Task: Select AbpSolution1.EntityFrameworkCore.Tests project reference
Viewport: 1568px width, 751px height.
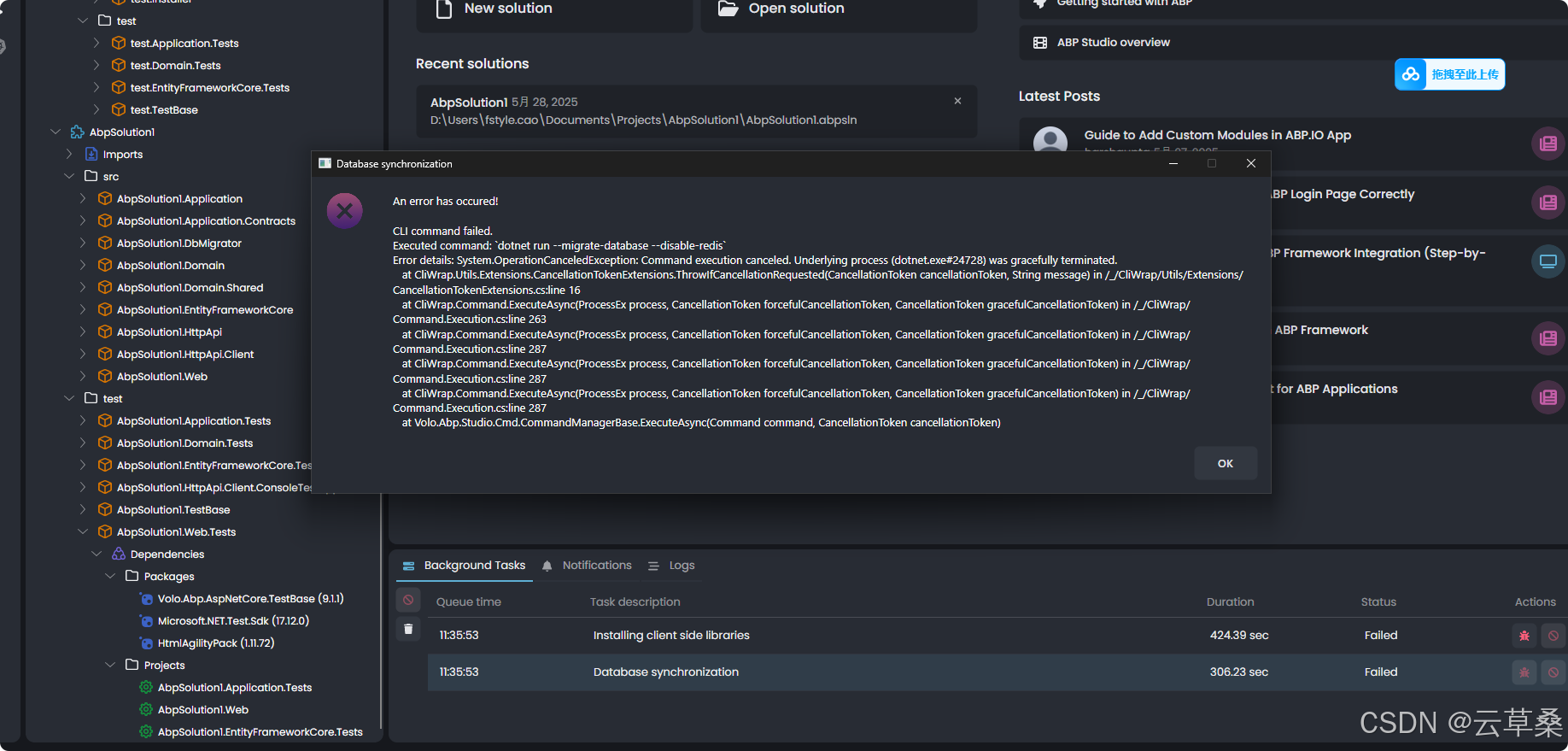Action: pos(260,731)
